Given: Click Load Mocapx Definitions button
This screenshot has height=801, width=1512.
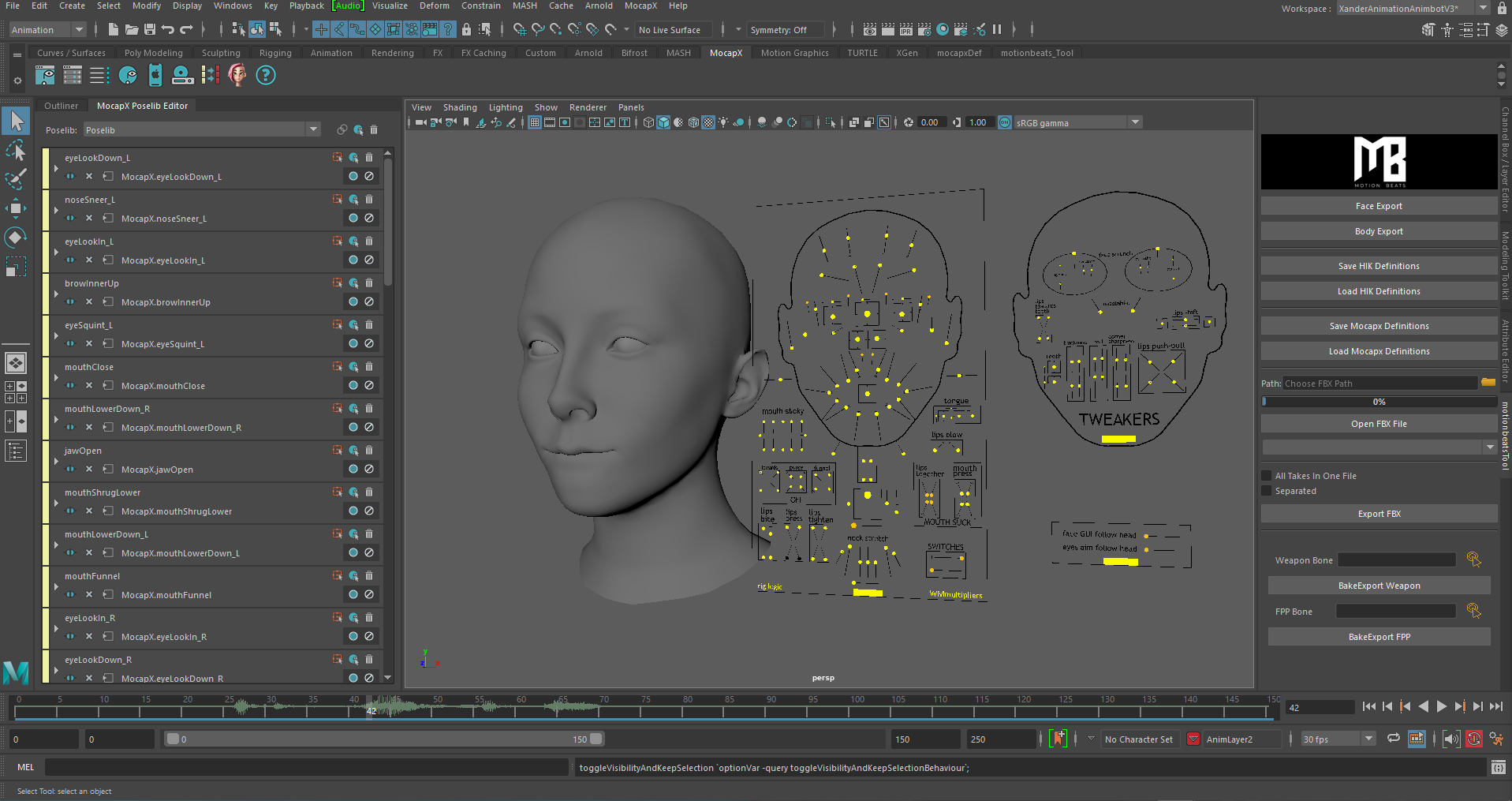Looking at the screenshot, I should click(1379, 351).
